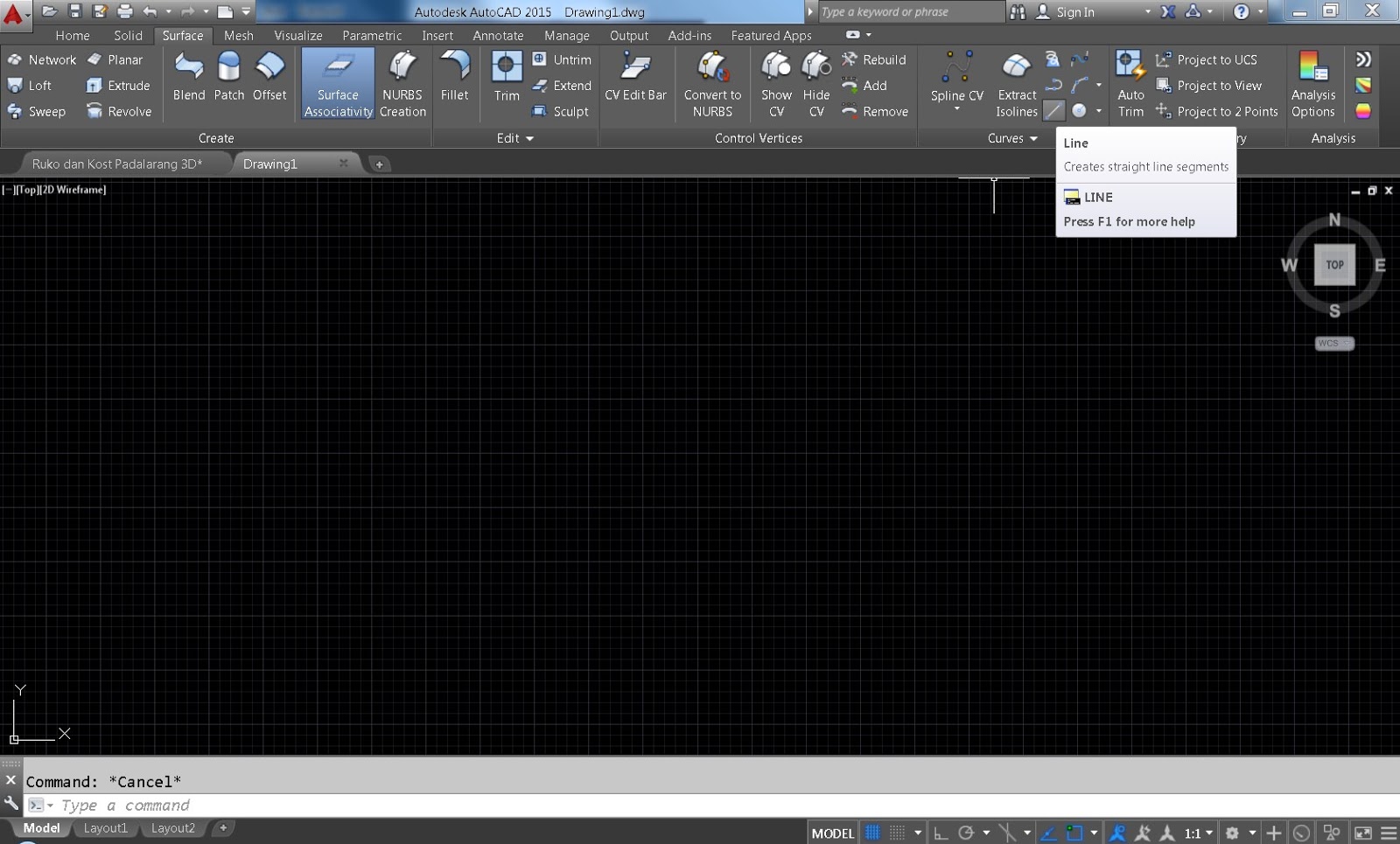
Task: Choose the Fillet surface tool
Action: 454,76
